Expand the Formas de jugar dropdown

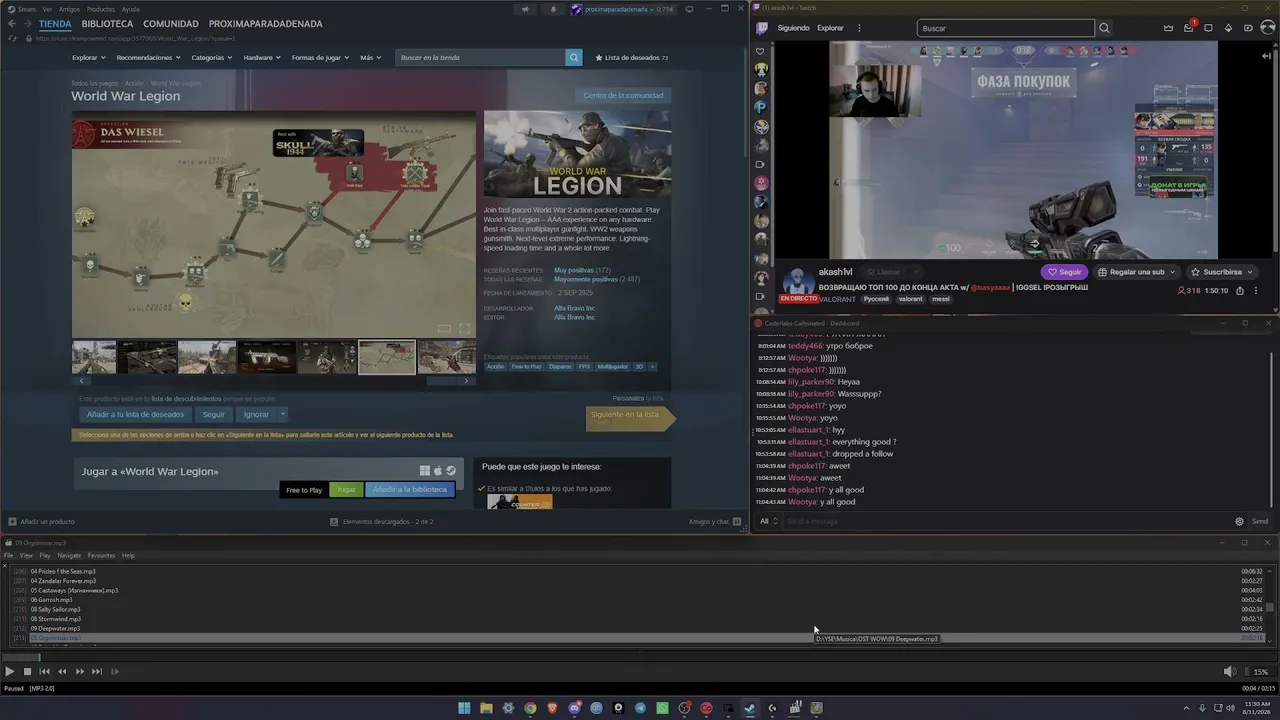(320, 58)
